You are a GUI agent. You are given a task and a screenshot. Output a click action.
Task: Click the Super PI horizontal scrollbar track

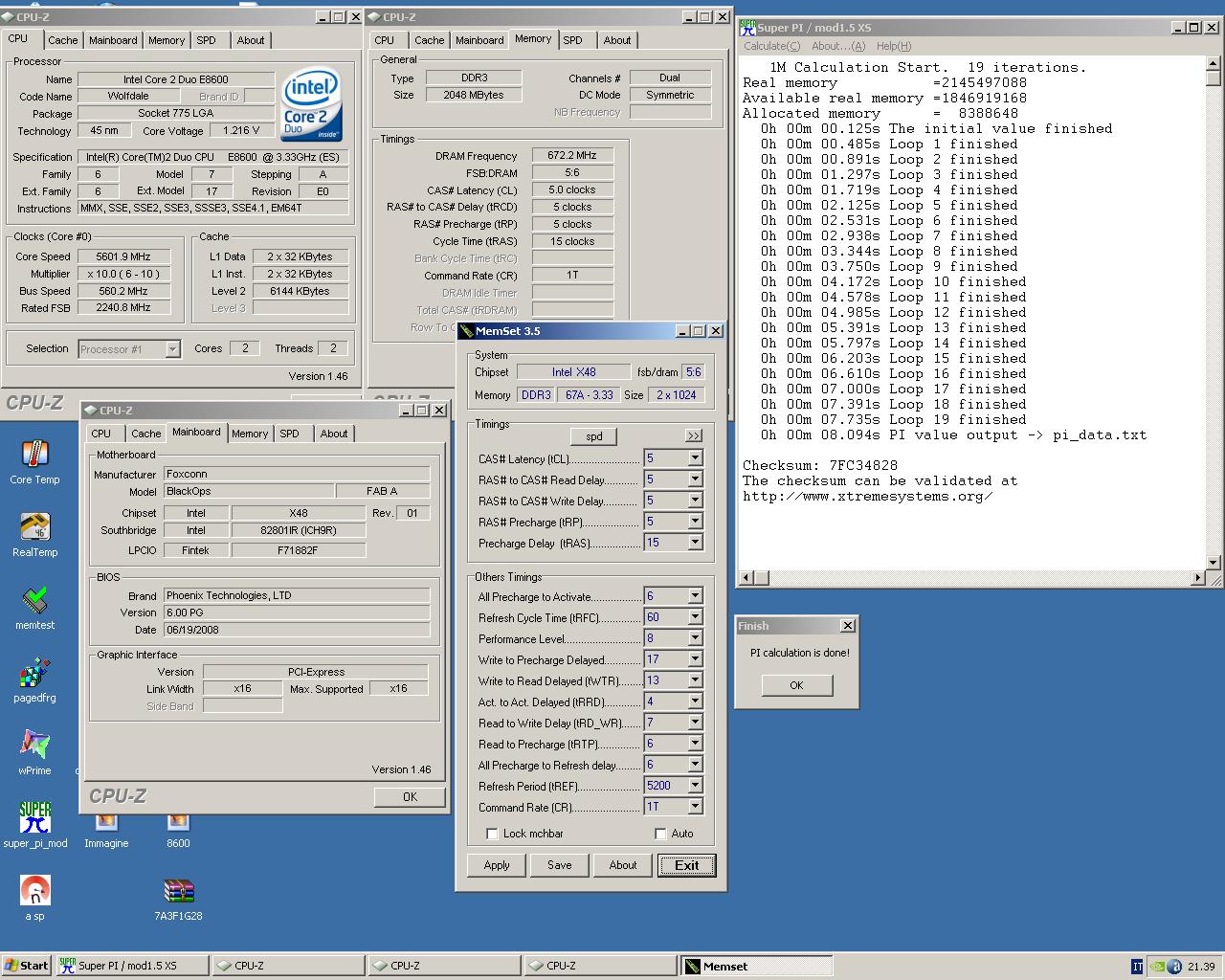[x=972, y=577]
